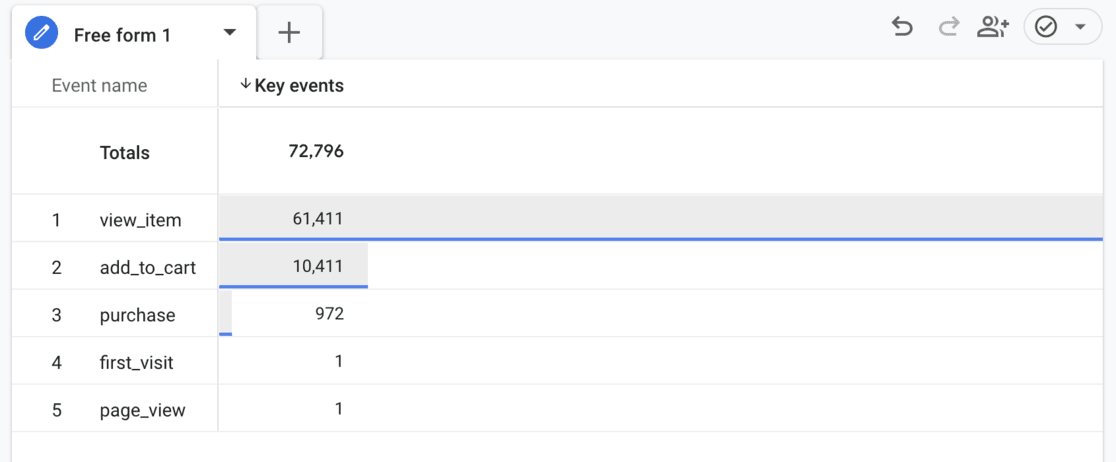
Task: Select the Free form 1 tab
Action: (x=122, y=35)
